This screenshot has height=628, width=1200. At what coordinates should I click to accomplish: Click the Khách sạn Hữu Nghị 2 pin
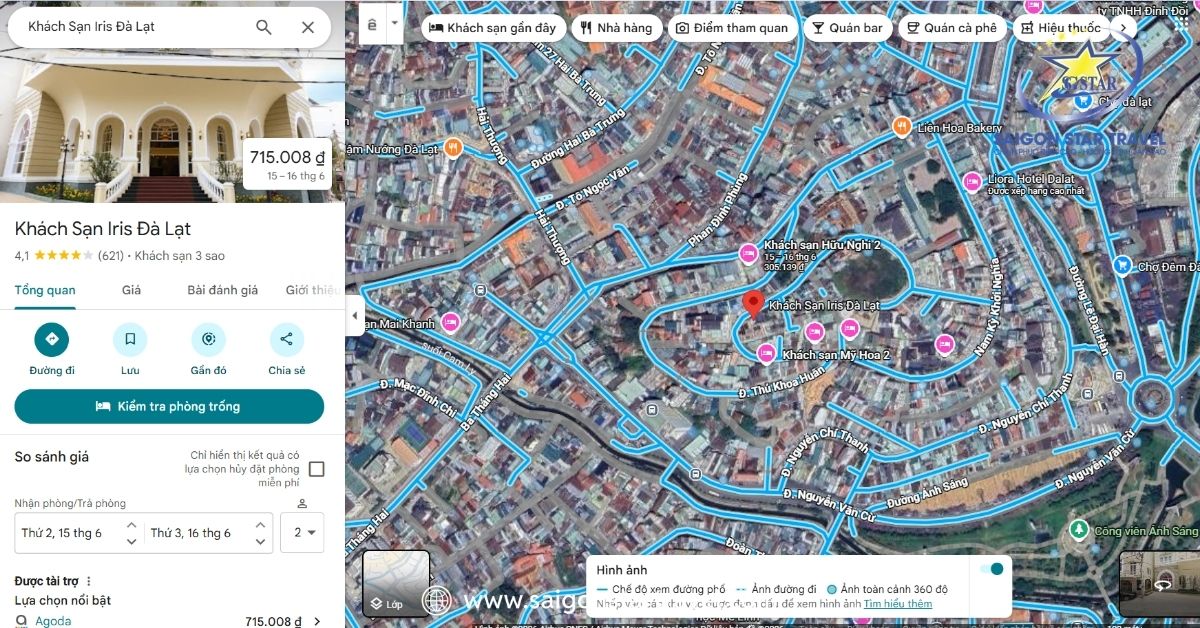coord(747,254)
